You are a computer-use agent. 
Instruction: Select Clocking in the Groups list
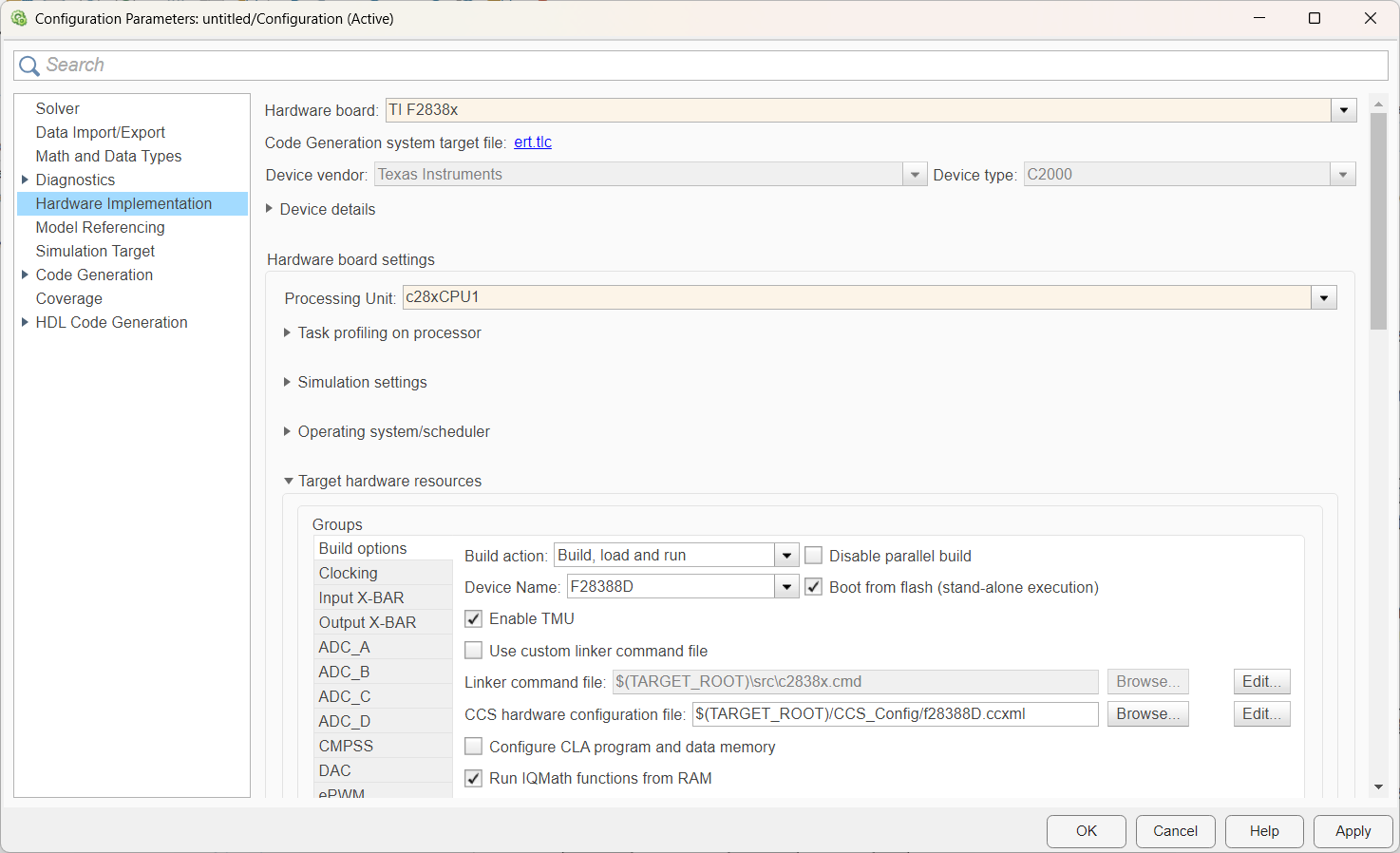tap(349, 573)
